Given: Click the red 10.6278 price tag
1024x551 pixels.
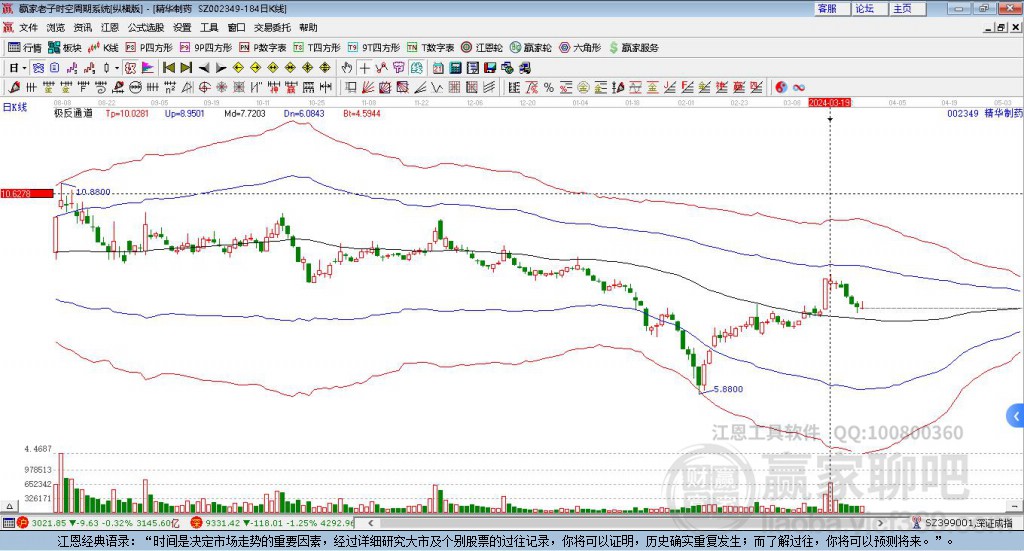Looking at the screenshot, I should click(27, 193).
